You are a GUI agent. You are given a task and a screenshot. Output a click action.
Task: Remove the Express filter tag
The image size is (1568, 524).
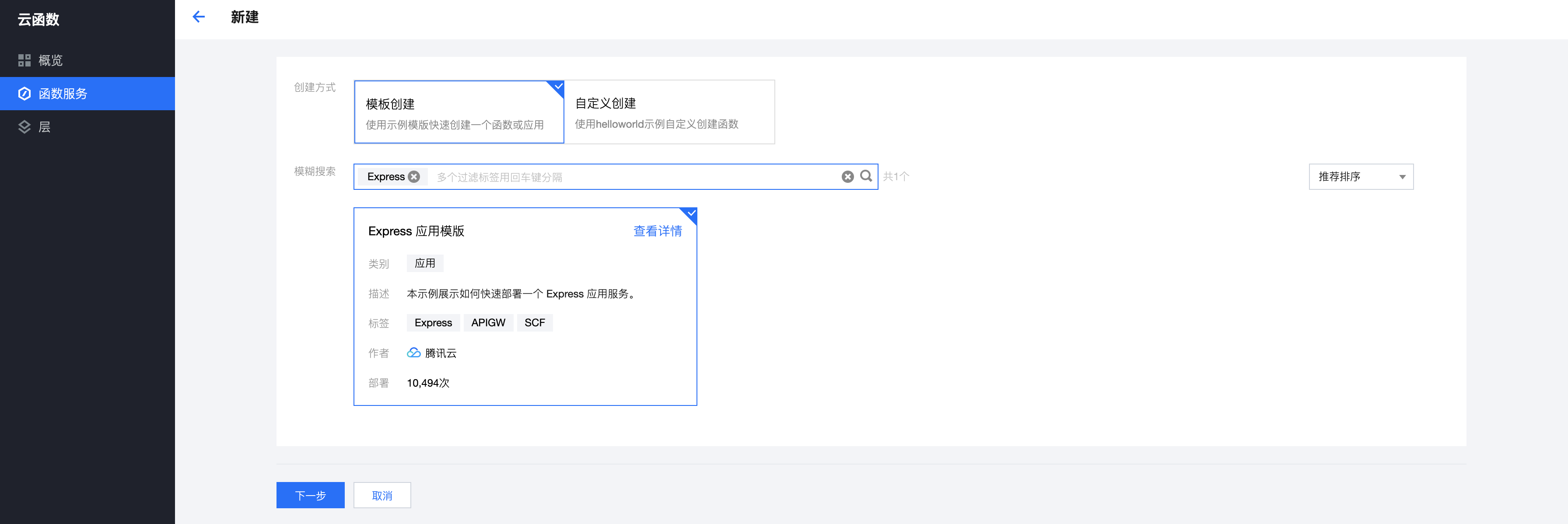click(x=414, y=177)
